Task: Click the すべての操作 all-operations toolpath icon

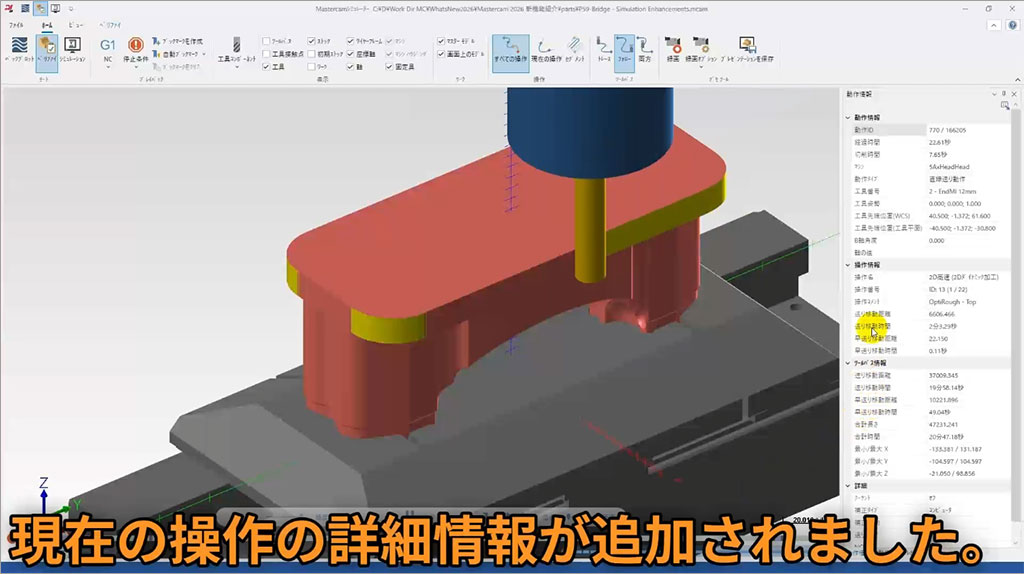Action: [x=511, y=49]
